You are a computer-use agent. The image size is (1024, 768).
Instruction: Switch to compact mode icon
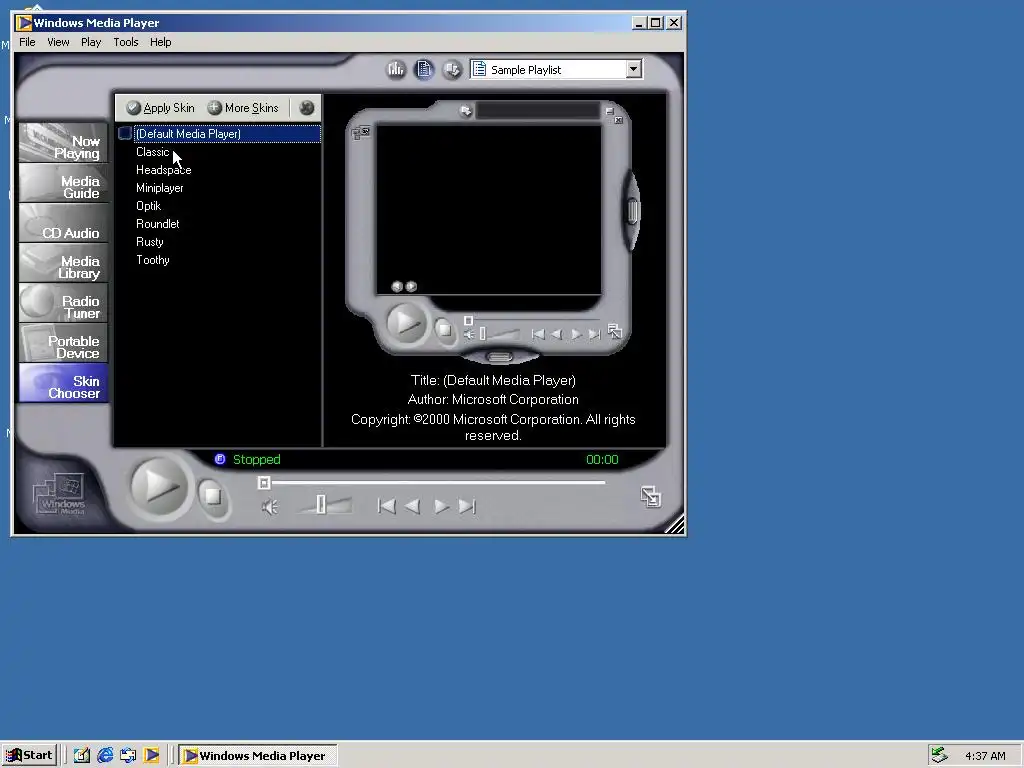click(x=650, y=497)
